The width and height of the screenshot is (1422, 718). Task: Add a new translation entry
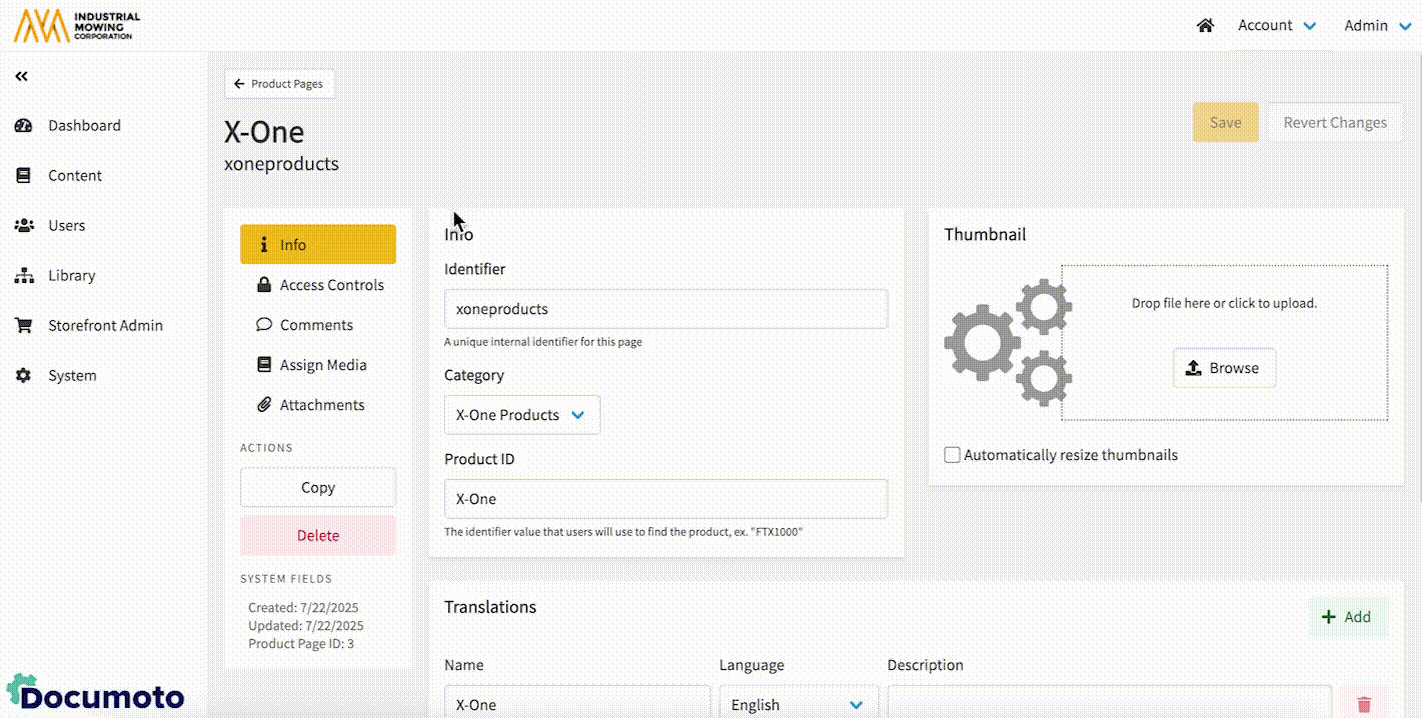[1347, 617]
